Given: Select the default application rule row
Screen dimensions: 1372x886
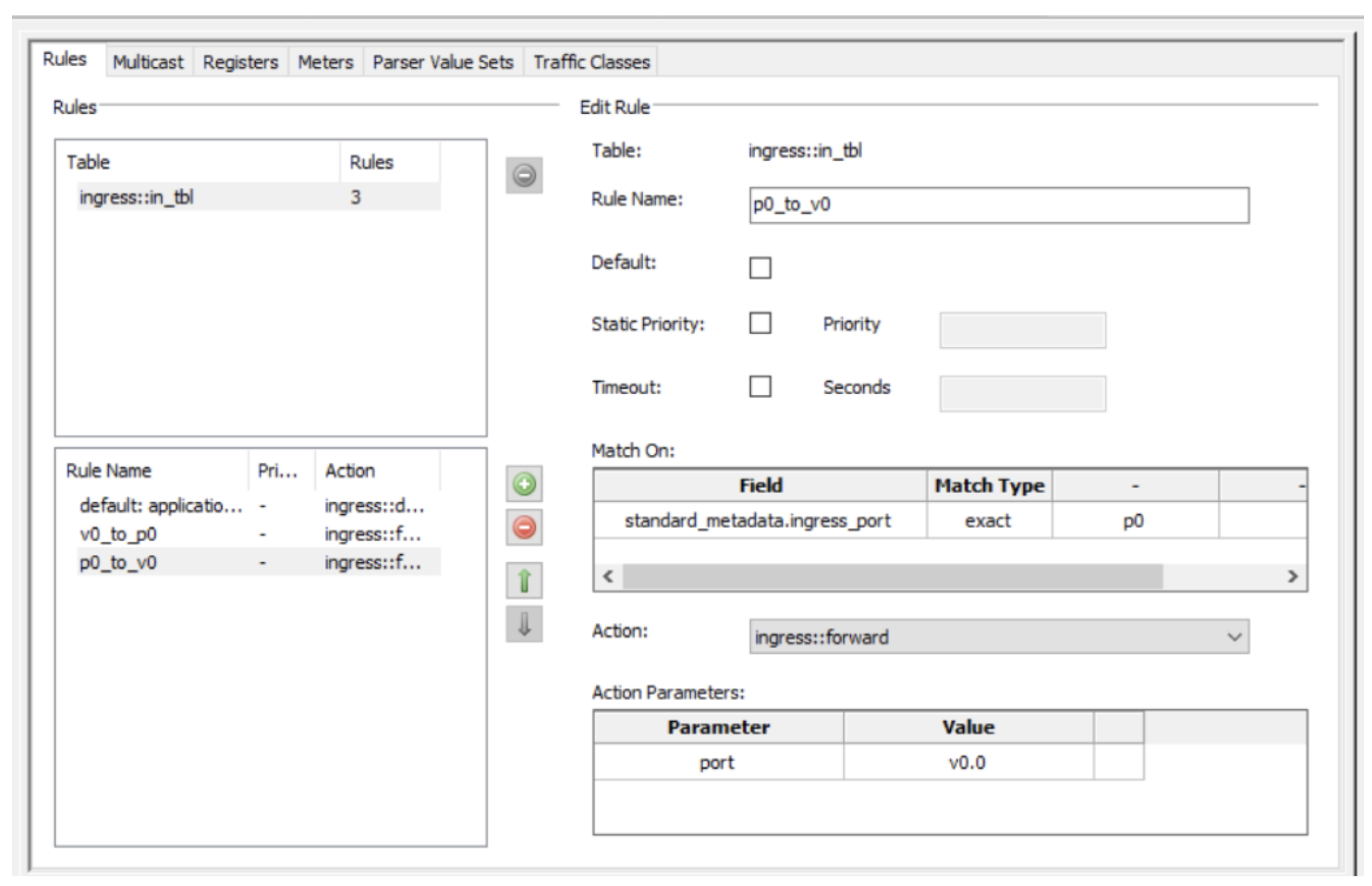Looking at the screenshot, I should pos(161,506).
